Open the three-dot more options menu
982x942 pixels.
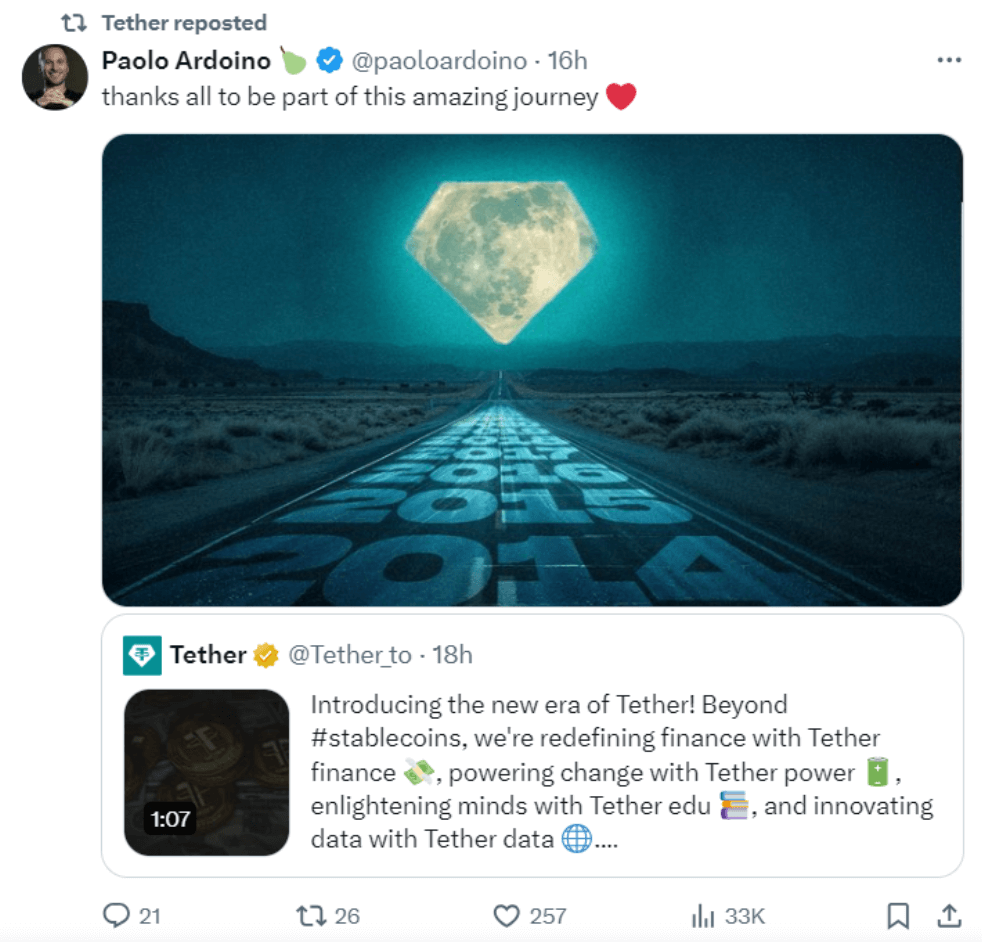pyautogui.click(x=948, y=61)
